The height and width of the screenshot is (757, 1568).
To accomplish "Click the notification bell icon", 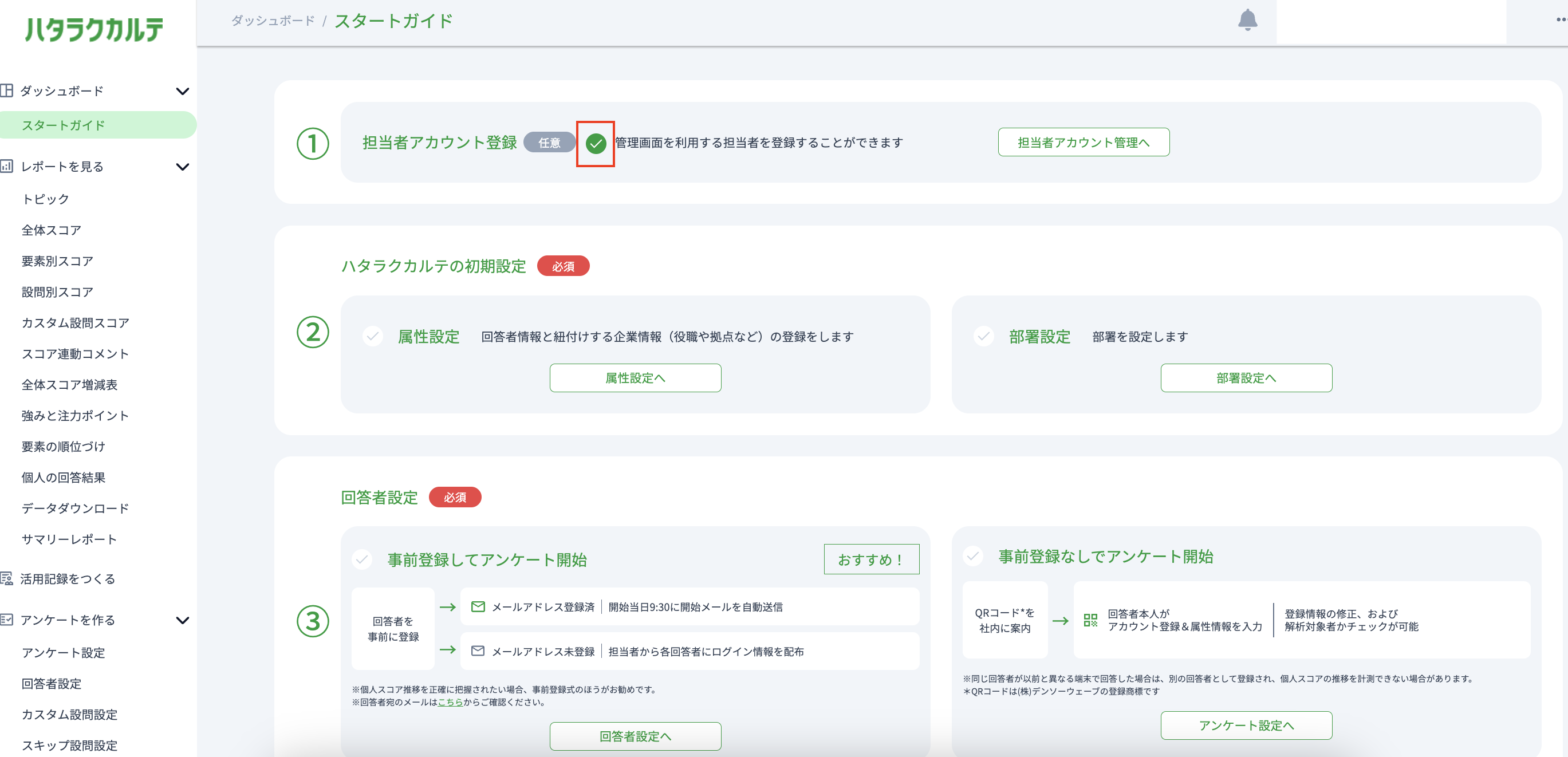I will pos(1247,20).
